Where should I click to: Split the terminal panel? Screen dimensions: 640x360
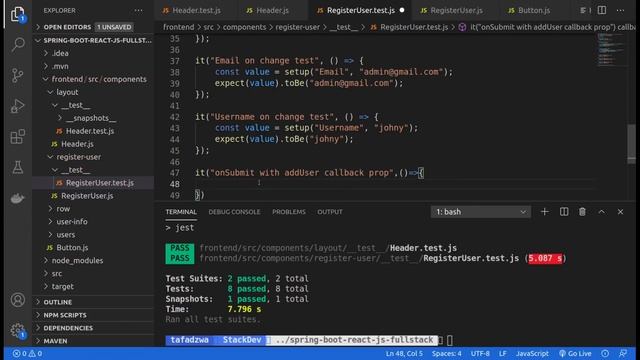coord(564,212)
